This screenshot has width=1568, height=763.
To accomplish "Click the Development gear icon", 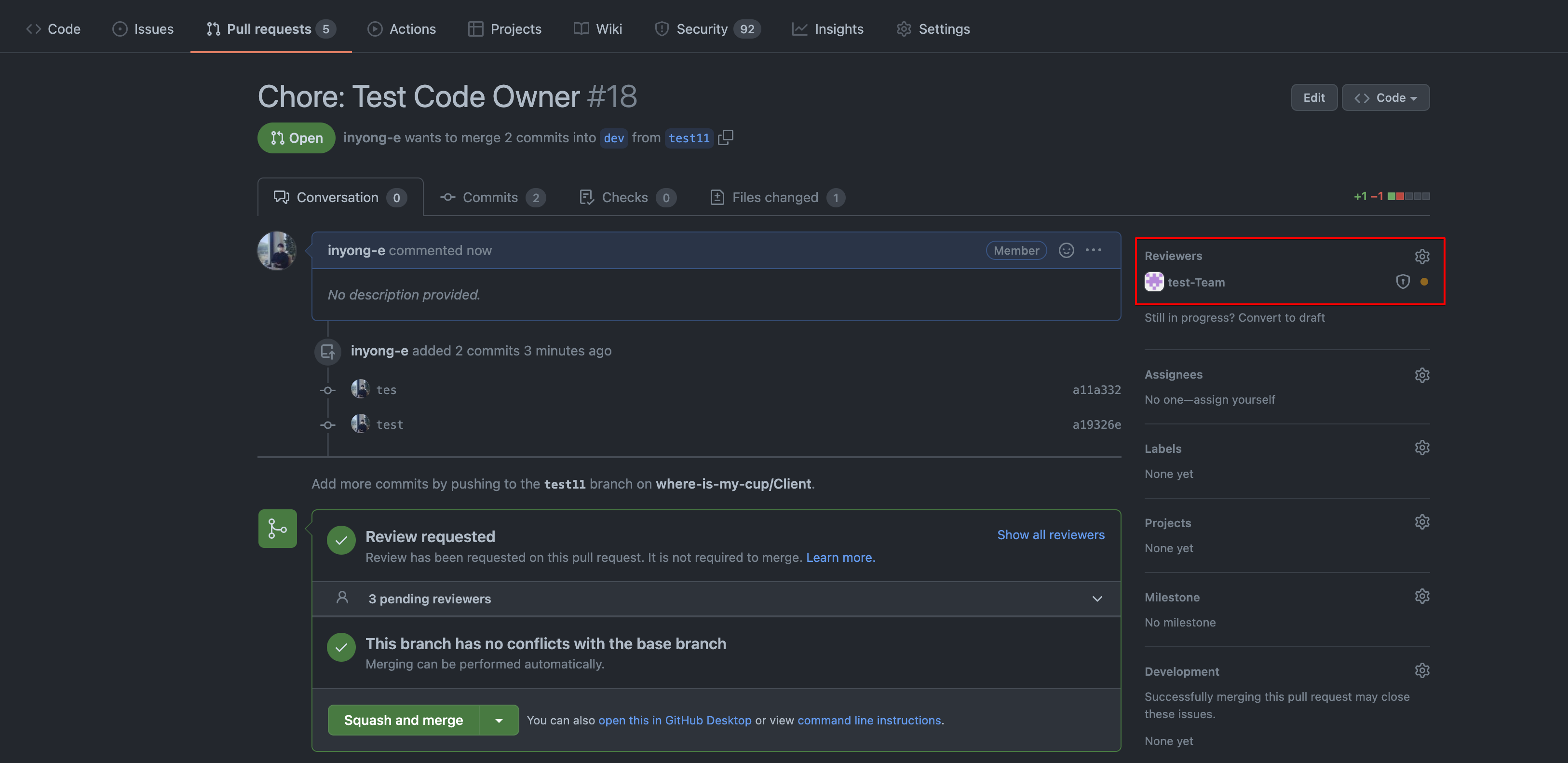I will [x=1421, y=671].
